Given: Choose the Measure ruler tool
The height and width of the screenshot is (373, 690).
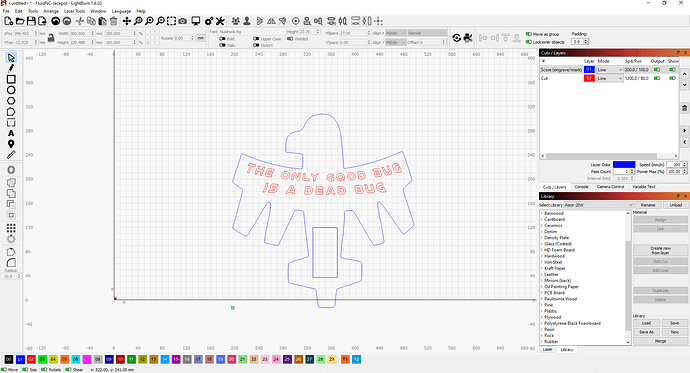Looking at the screenshot, I should point(11,154).
